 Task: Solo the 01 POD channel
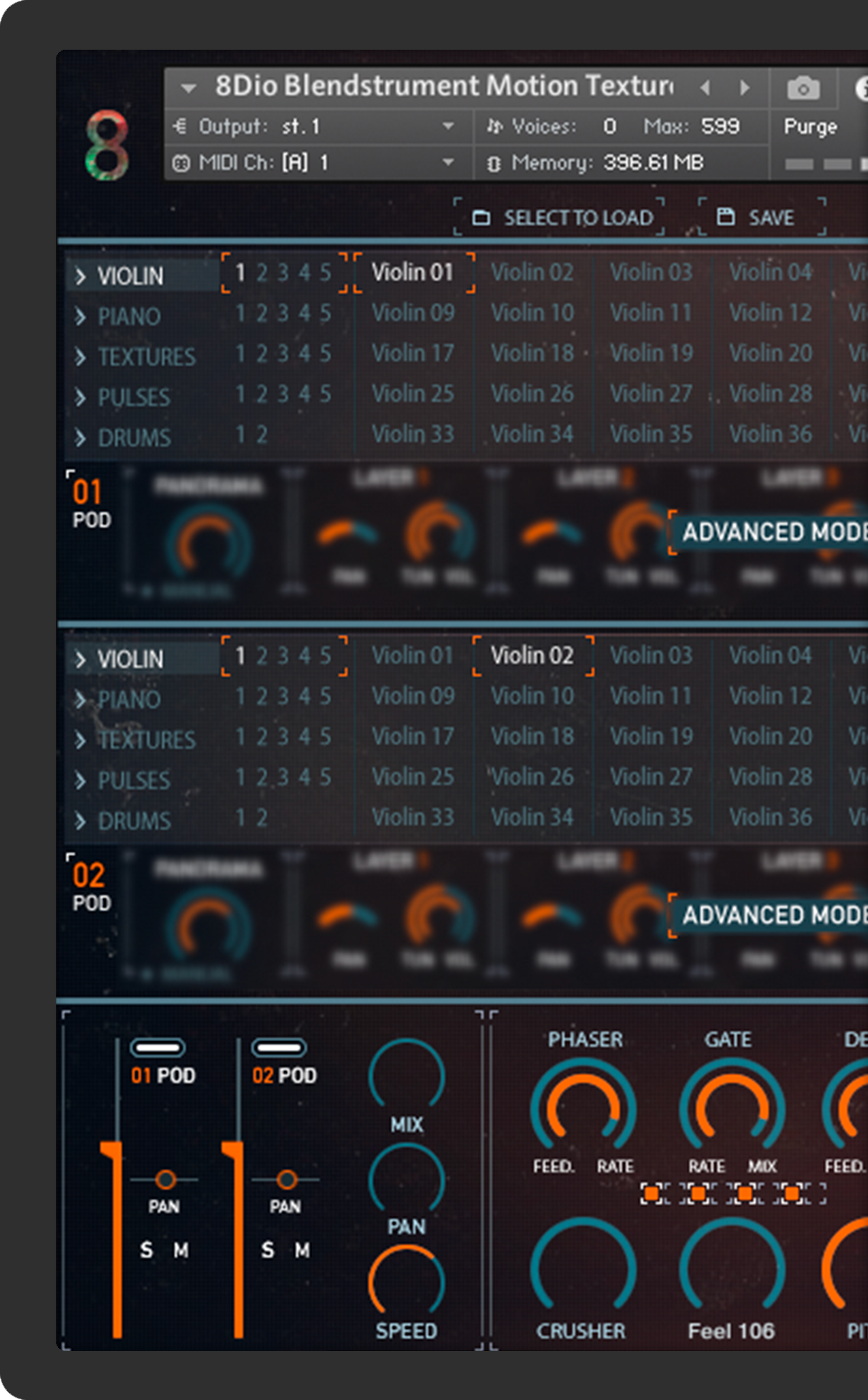point(146,1250)
